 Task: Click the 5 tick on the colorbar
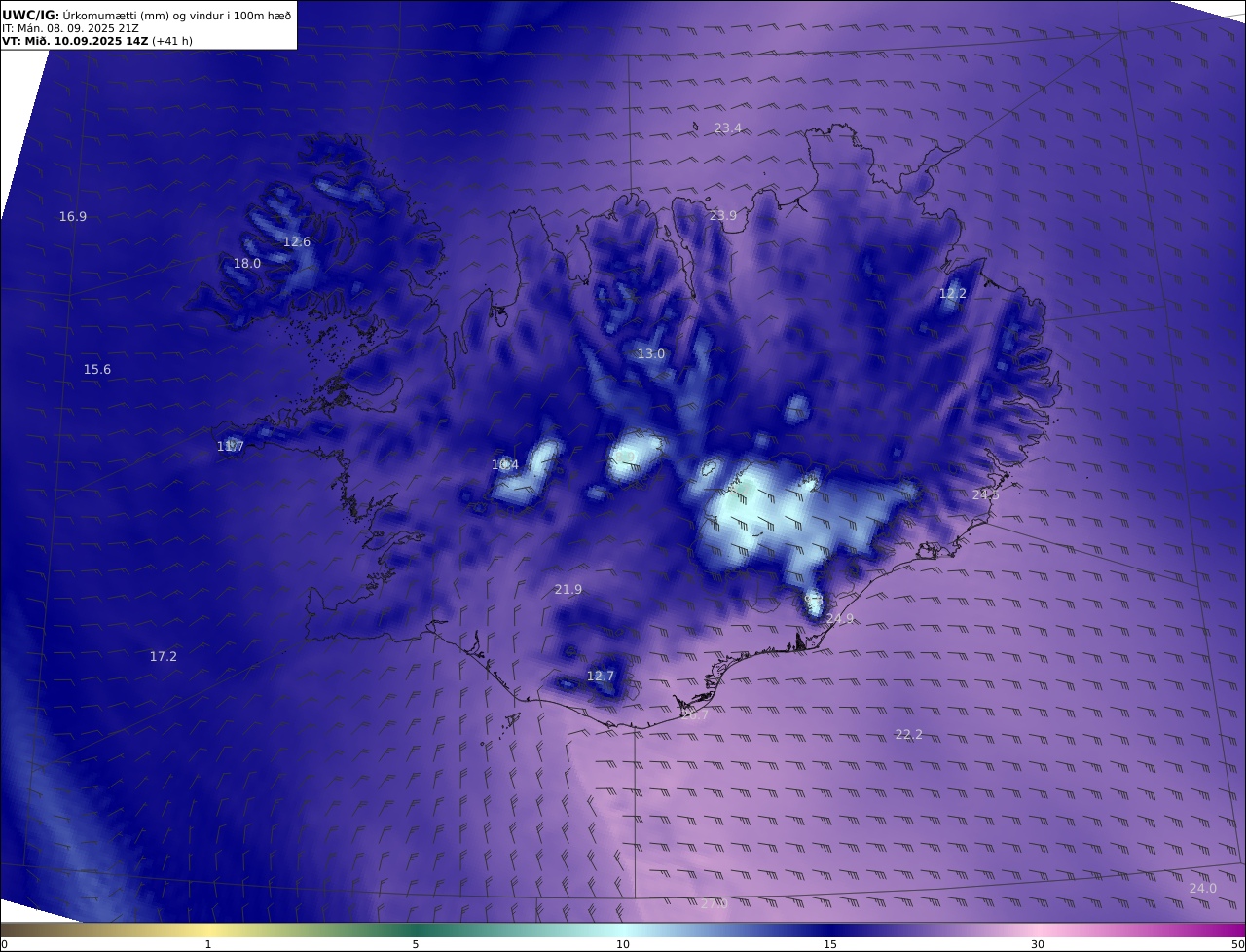click(416, 944)
